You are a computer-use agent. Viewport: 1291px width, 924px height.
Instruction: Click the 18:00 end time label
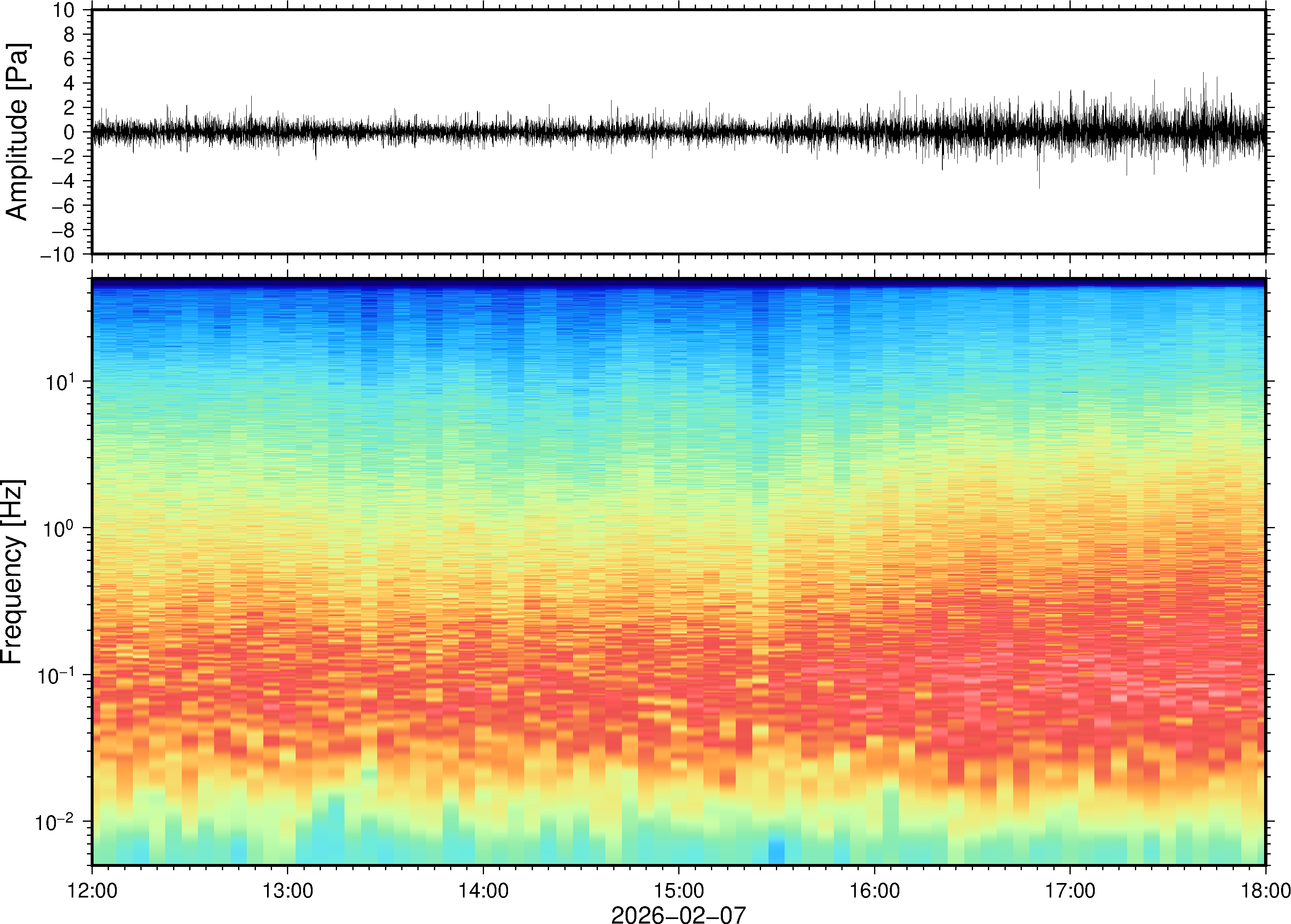pos(1265,890)
